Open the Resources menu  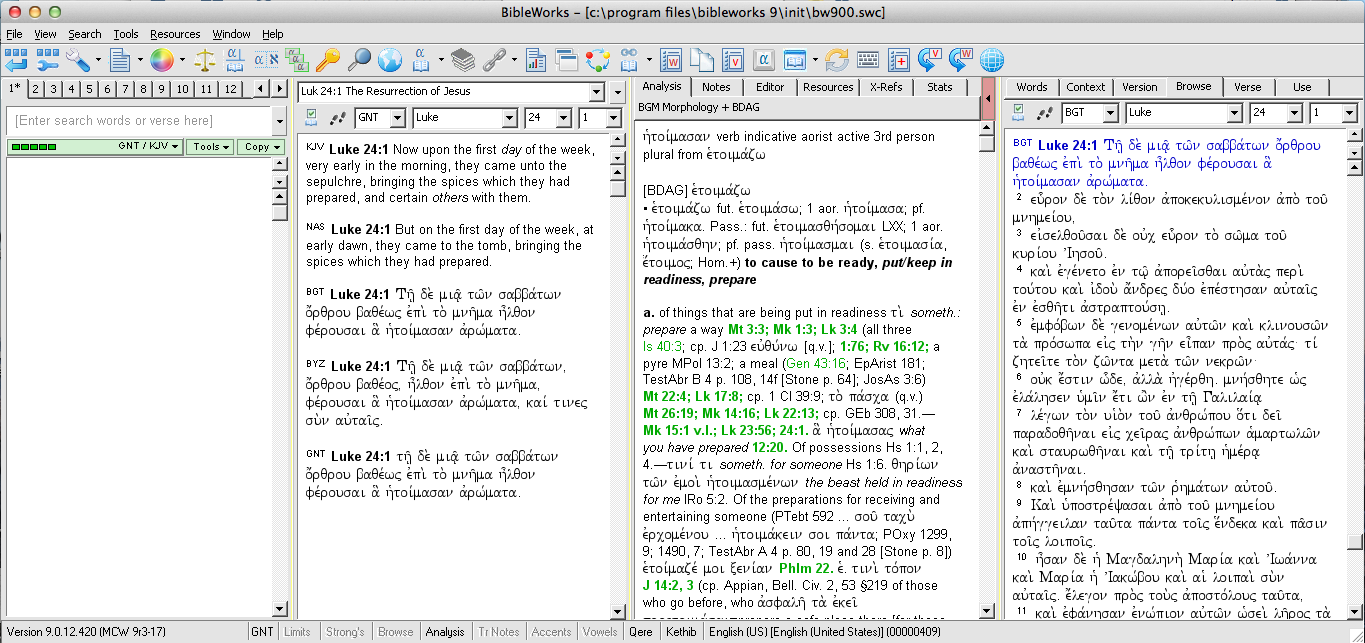pos(175,34)
